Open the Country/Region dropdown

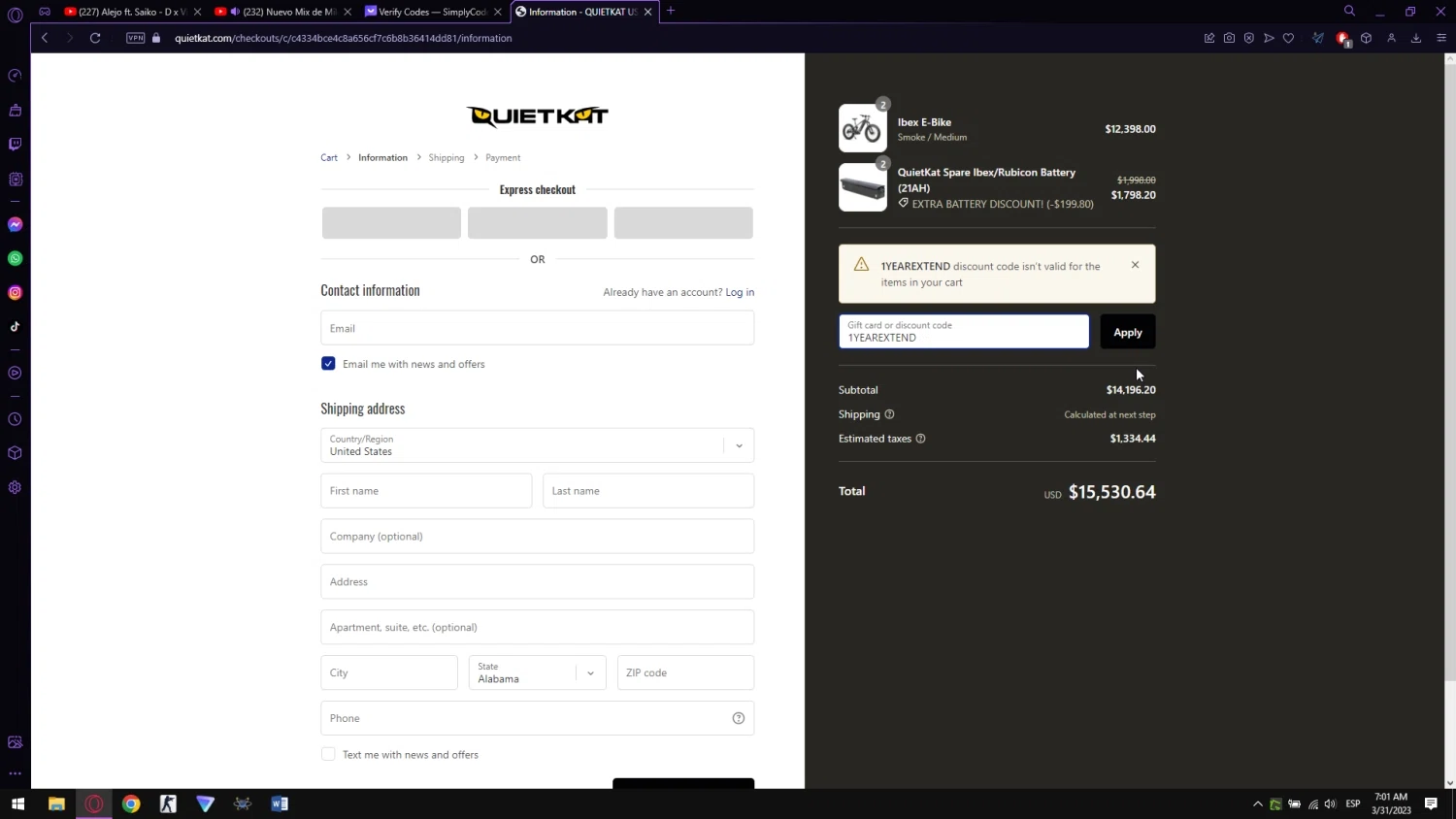coord(537,445)
